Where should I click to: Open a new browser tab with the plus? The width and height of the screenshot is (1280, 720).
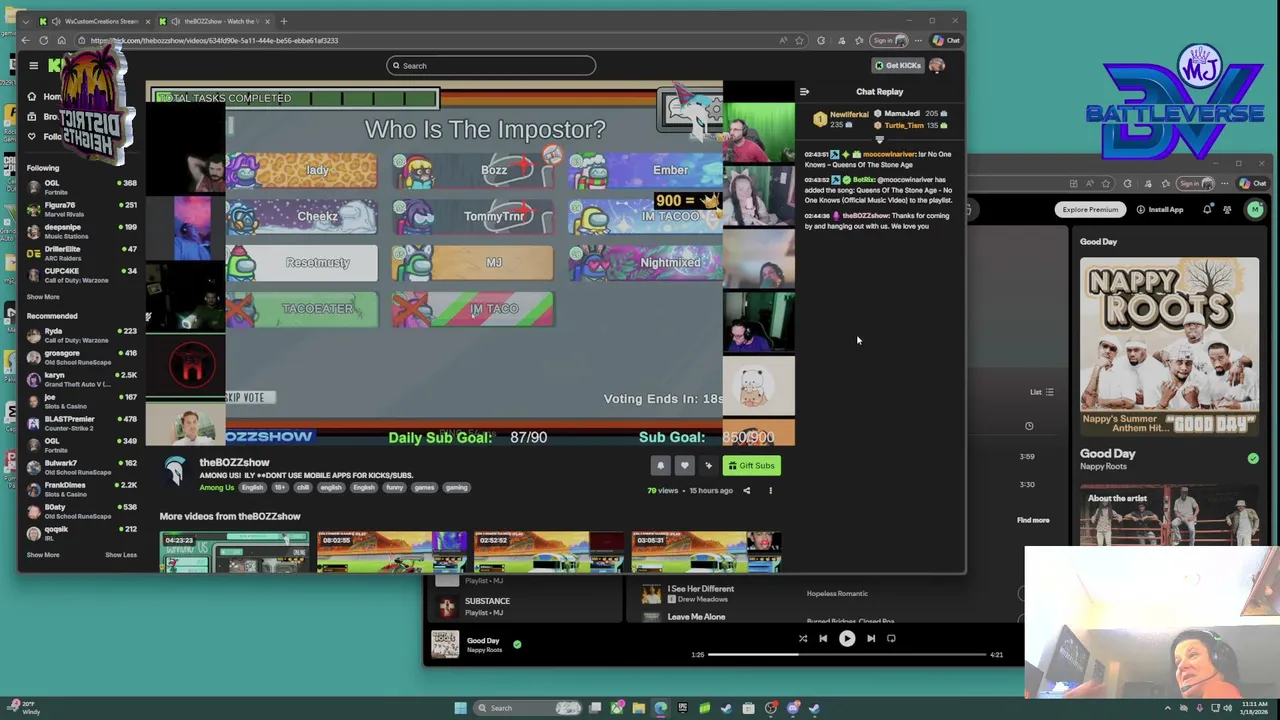284,21
